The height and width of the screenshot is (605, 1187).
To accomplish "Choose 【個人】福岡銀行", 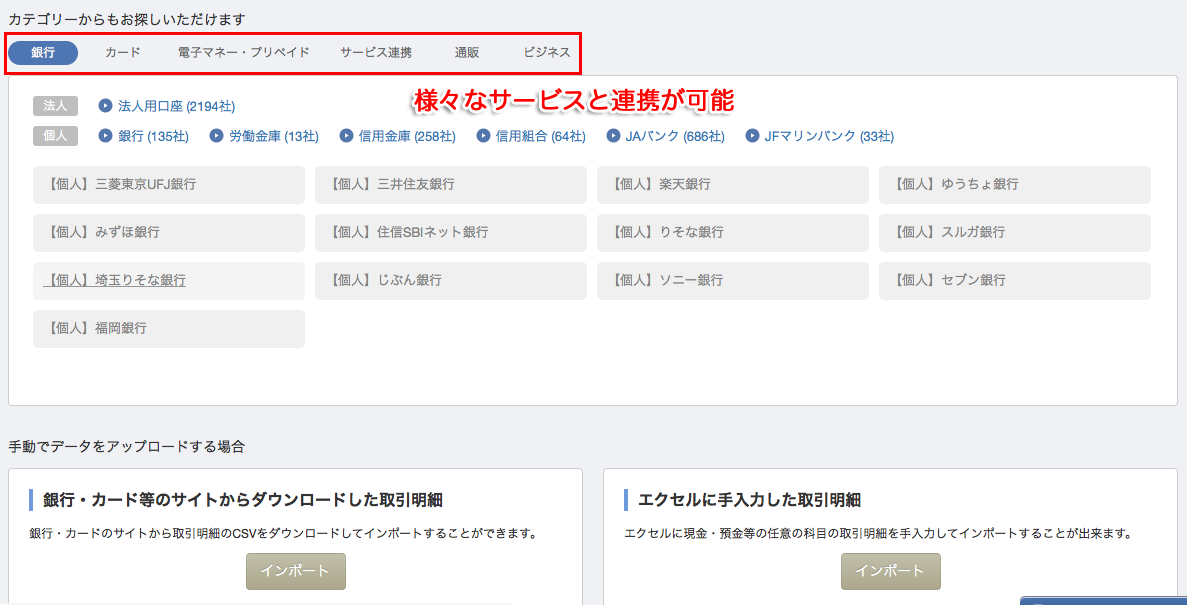I will click(169, 329).
